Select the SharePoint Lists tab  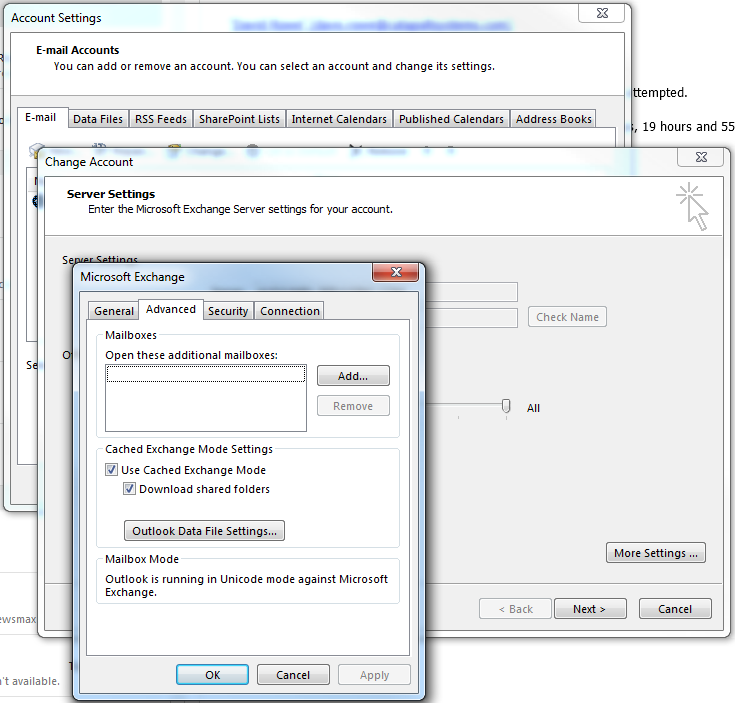[x=239, y=119]
